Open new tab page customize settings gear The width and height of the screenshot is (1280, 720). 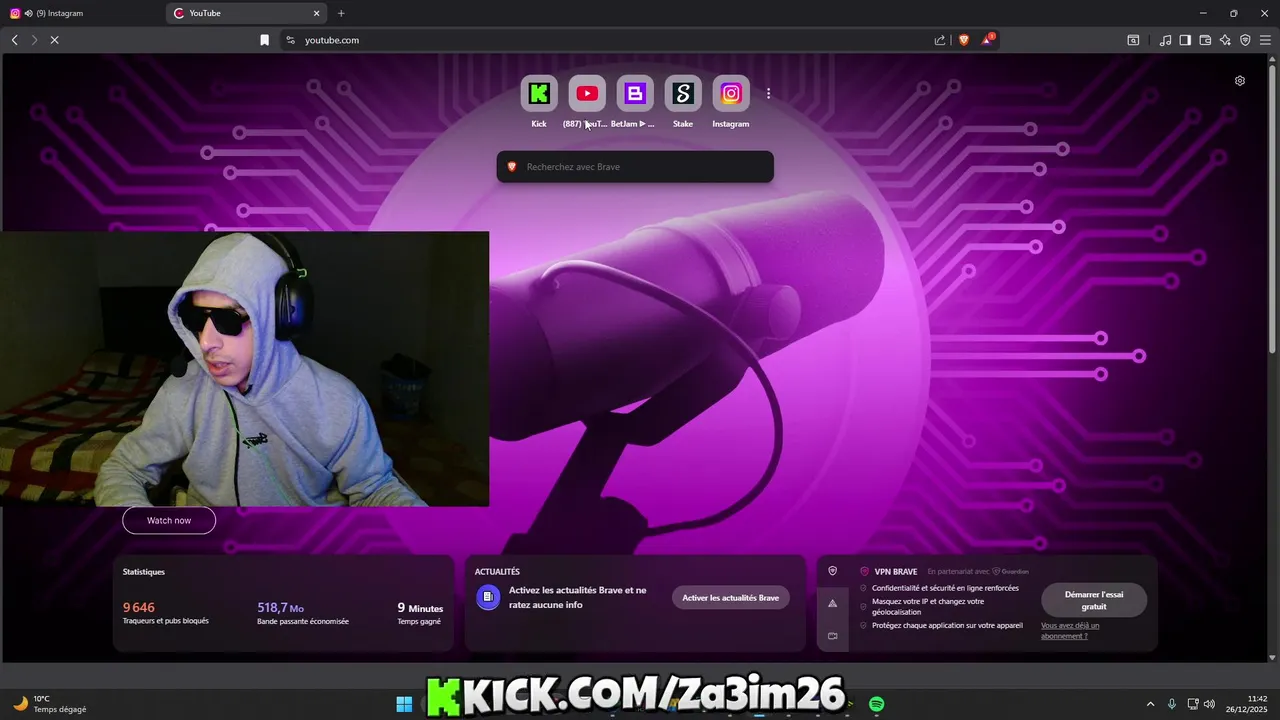click(x=1240, y=81)
